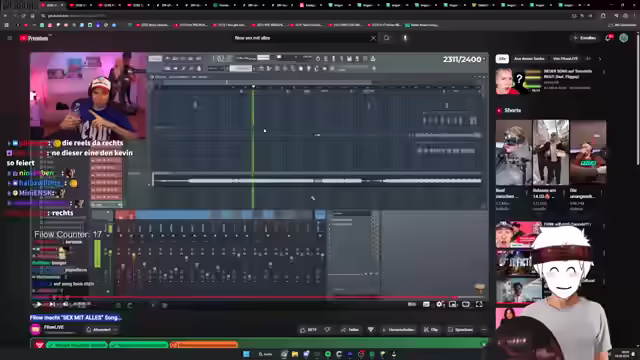Click the orange chip in green banner

204,345
